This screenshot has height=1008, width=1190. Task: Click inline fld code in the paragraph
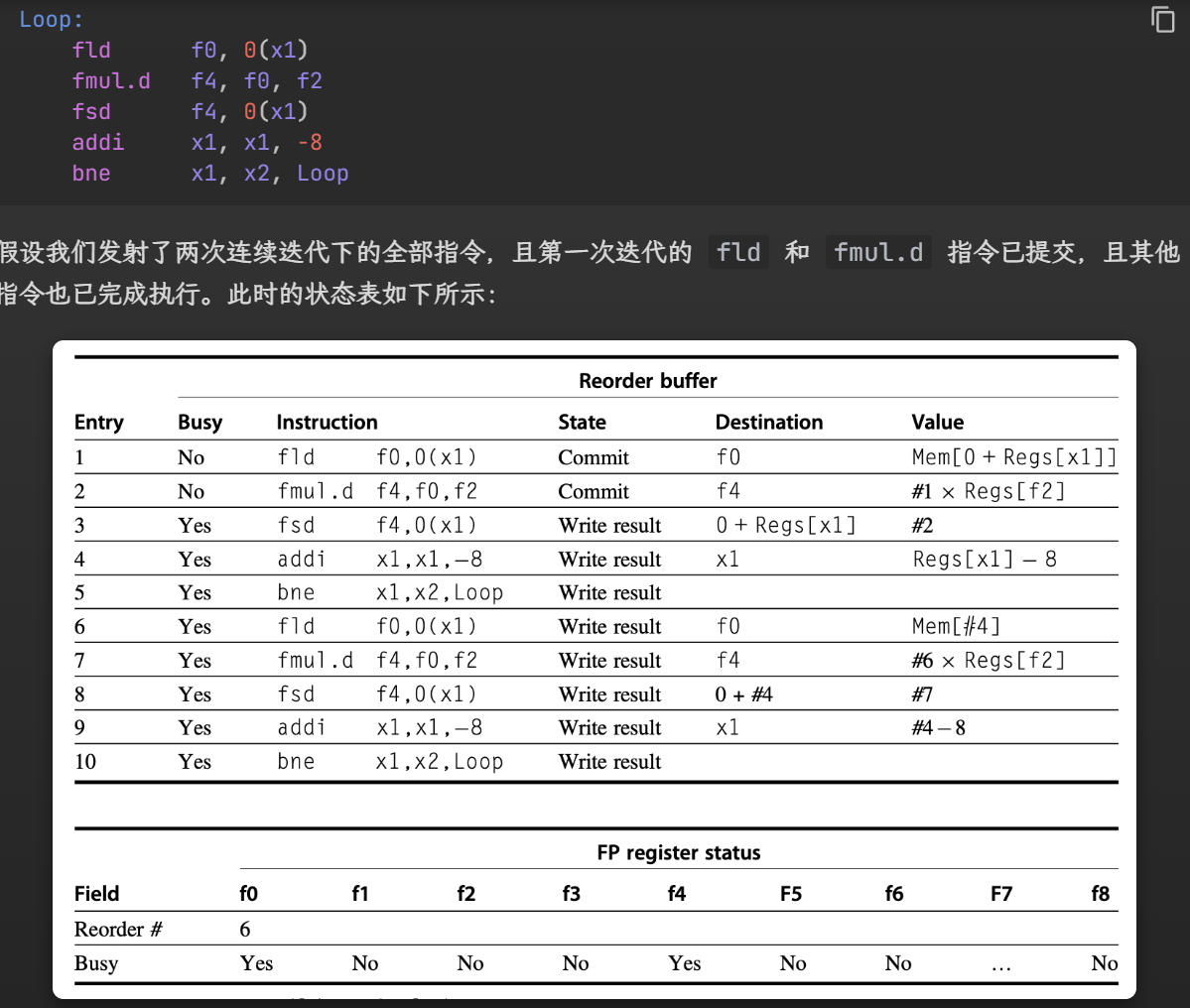tap(739, 252)
